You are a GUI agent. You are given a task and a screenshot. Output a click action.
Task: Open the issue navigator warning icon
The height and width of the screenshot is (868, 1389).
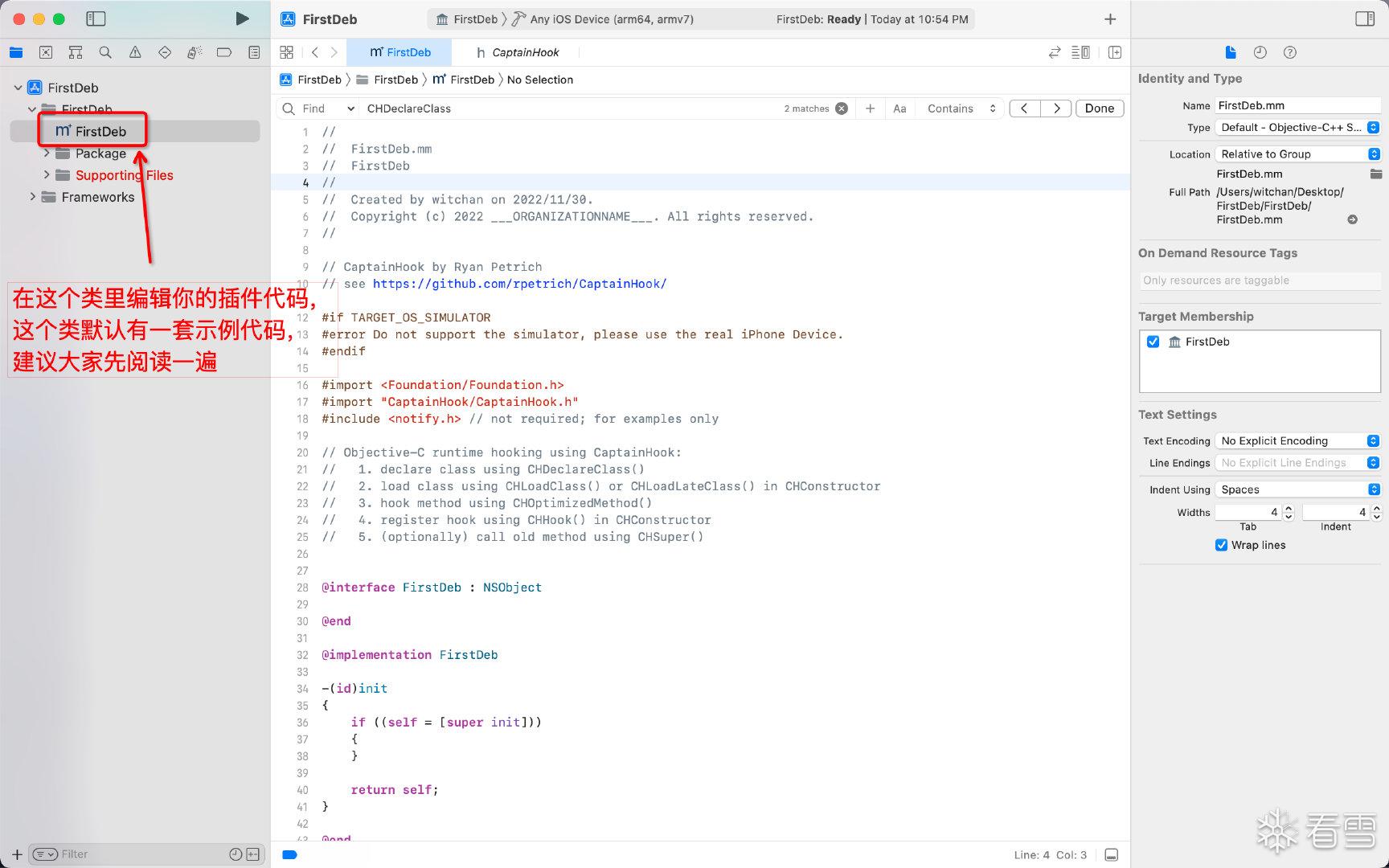(135, 52)
